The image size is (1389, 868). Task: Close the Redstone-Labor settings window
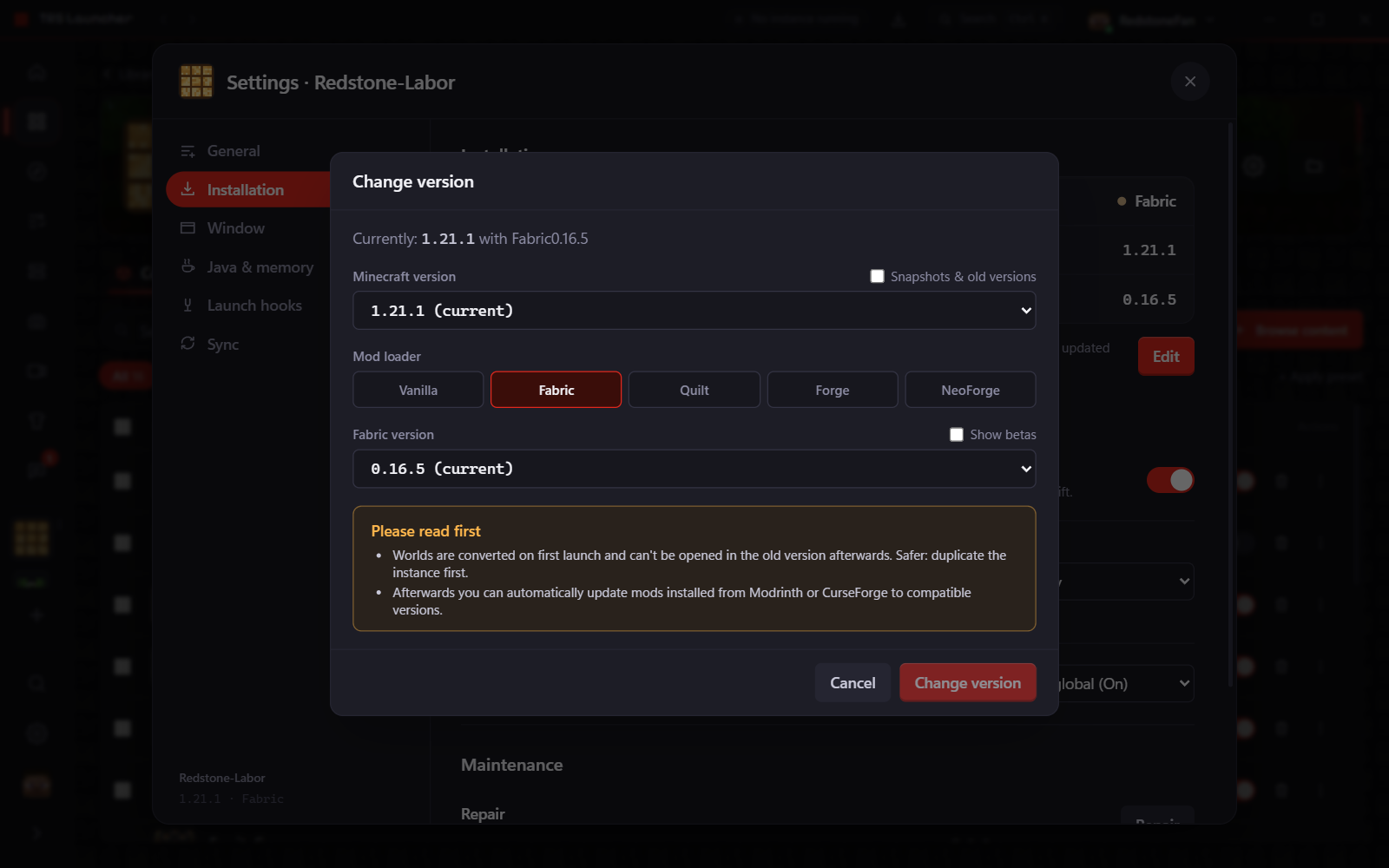(x=1189, y=82)
